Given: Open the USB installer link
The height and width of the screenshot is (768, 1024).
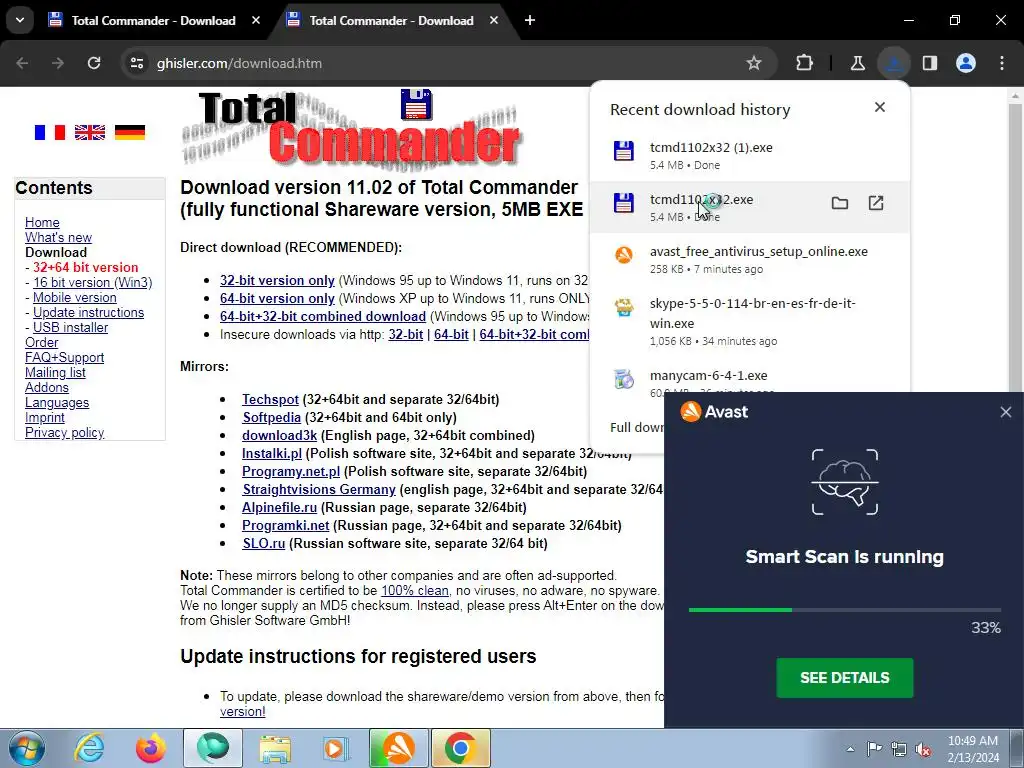Looking at the screenshot, I should 71,327.
